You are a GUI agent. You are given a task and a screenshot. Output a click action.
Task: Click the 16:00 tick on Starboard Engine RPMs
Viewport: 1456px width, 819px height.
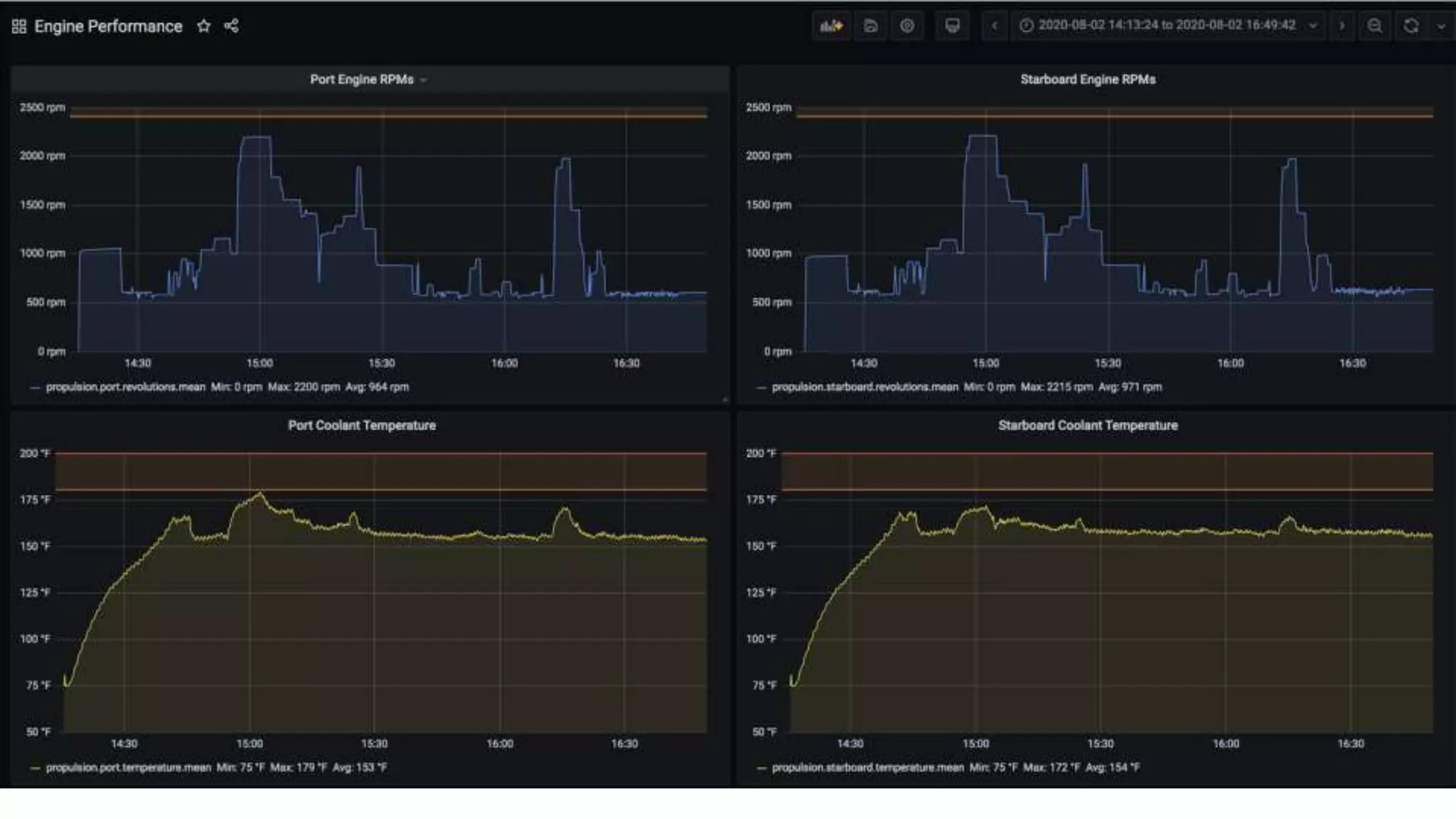1231,363
